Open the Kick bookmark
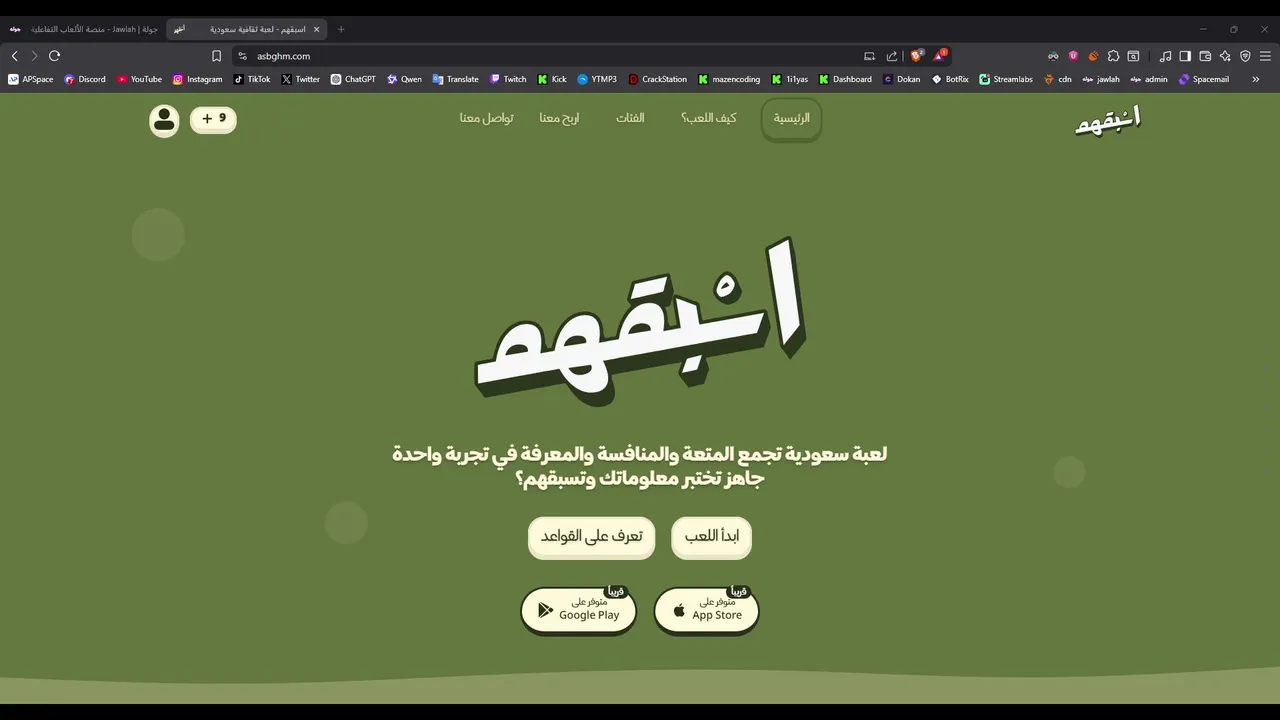 click(552, 79)
